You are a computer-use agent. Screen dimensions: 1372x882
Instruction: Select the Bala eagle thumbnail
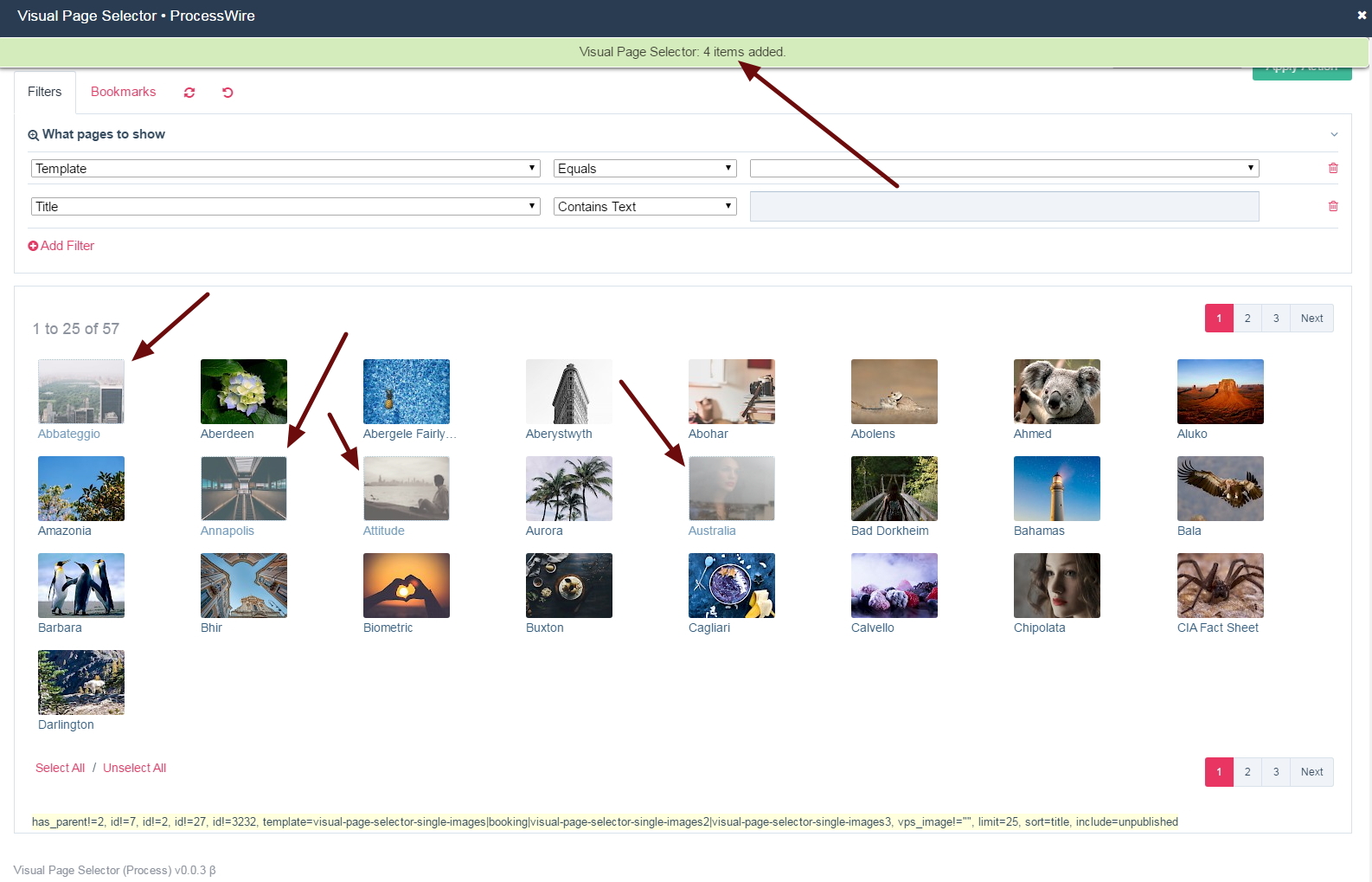click(1221, 488)
